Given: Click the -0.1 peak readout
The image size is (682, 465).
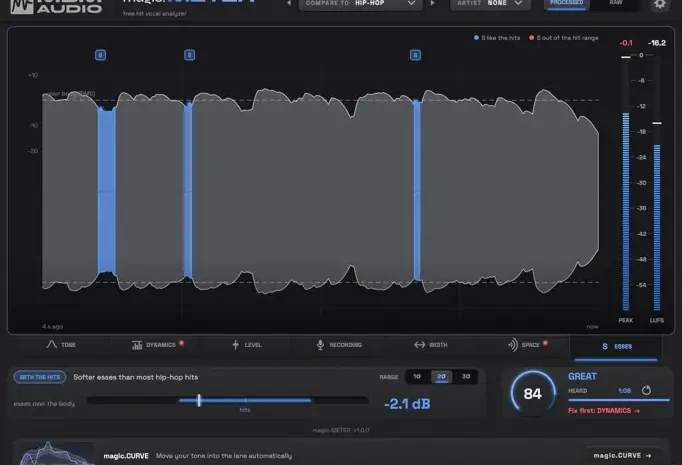Looking at the screenshot, I should [625, 43].
